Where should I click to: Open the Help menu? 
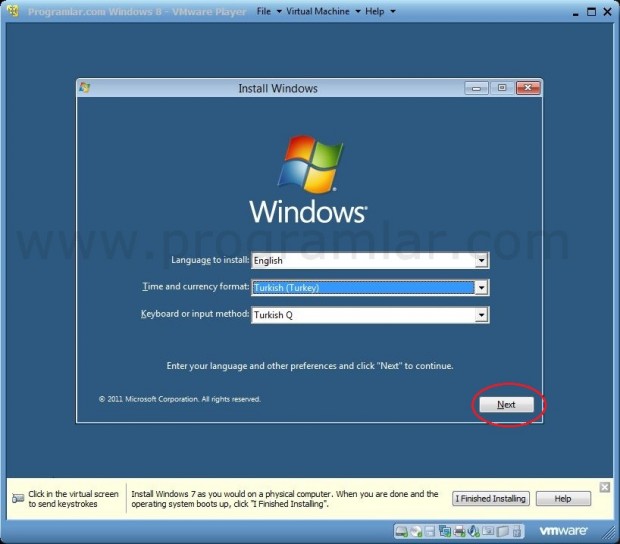pyautogui.click(x=380, y=11)
